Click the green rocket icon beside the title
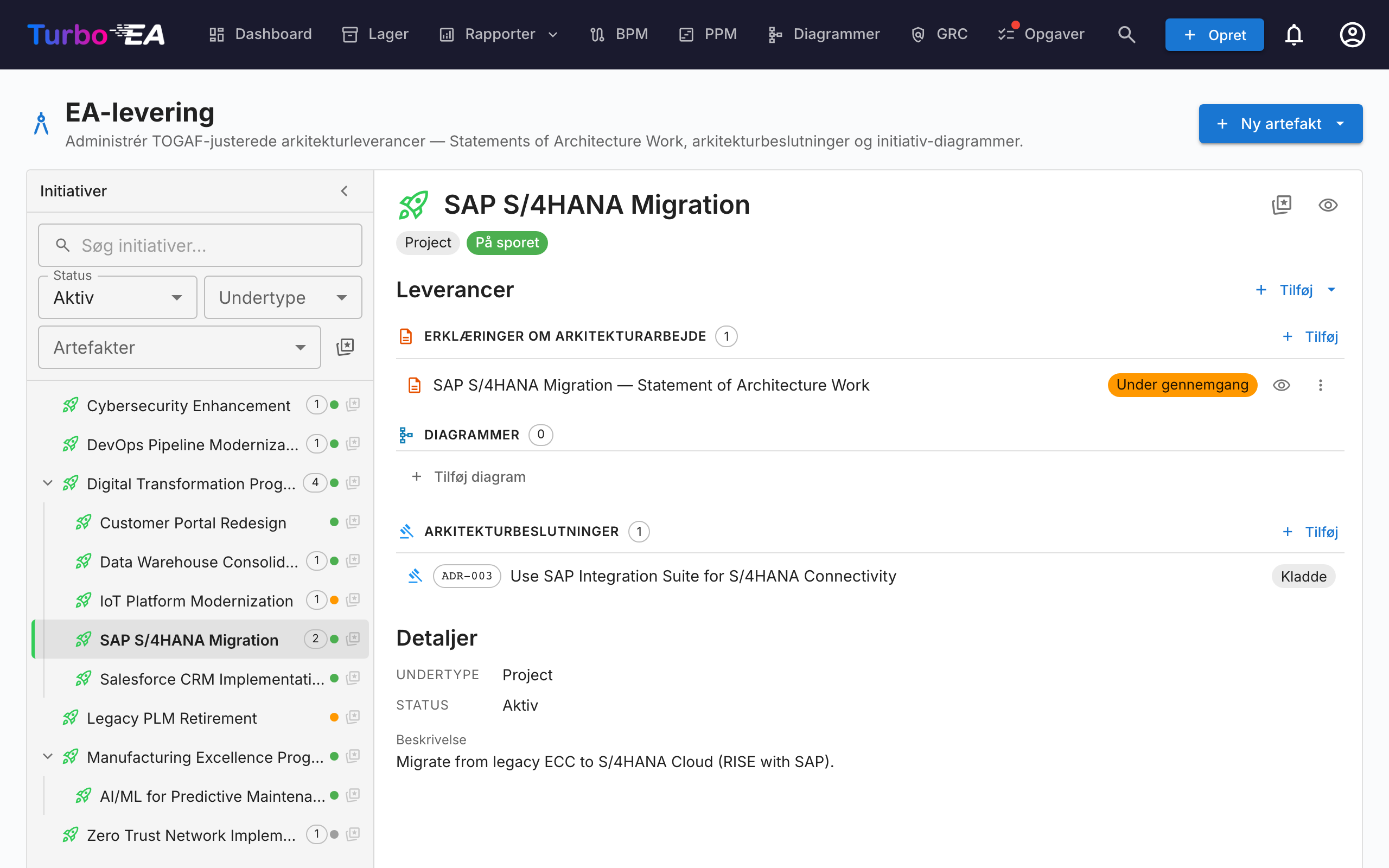 click(x=413, y=205)
